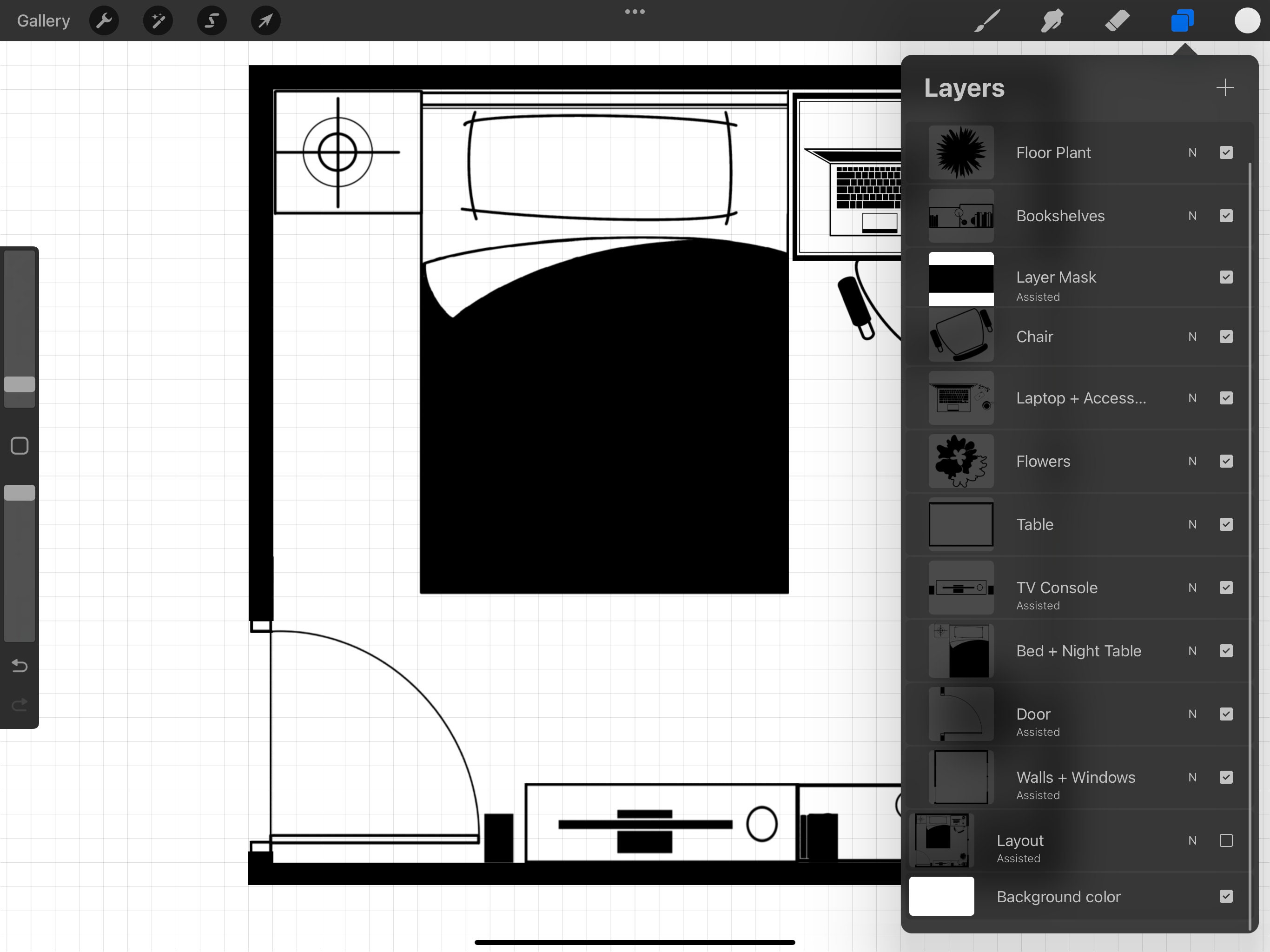Open blend mode for Walls + Windows layer
Image resolution: width=1270 pixels, height=952 pixels.
point(1192,777)
